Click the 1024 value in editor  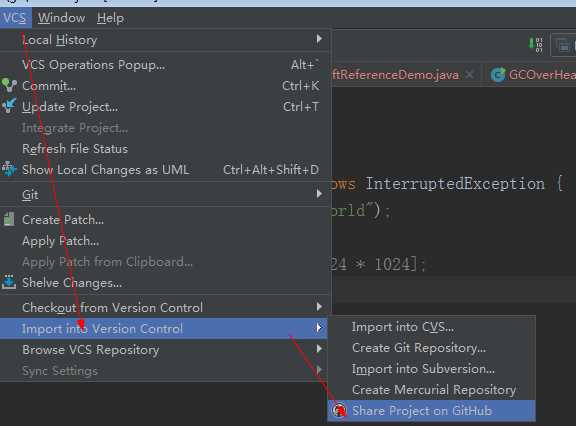pos(392,264)
